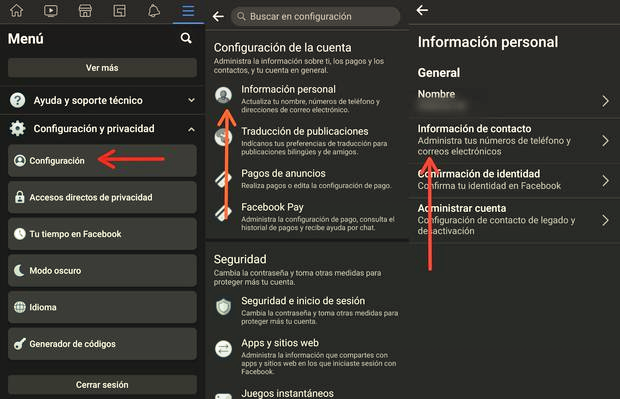Click chevron beside Administrar cuenta
The height and width of the screenshot is (399, 620).
(x=605, y=220)
